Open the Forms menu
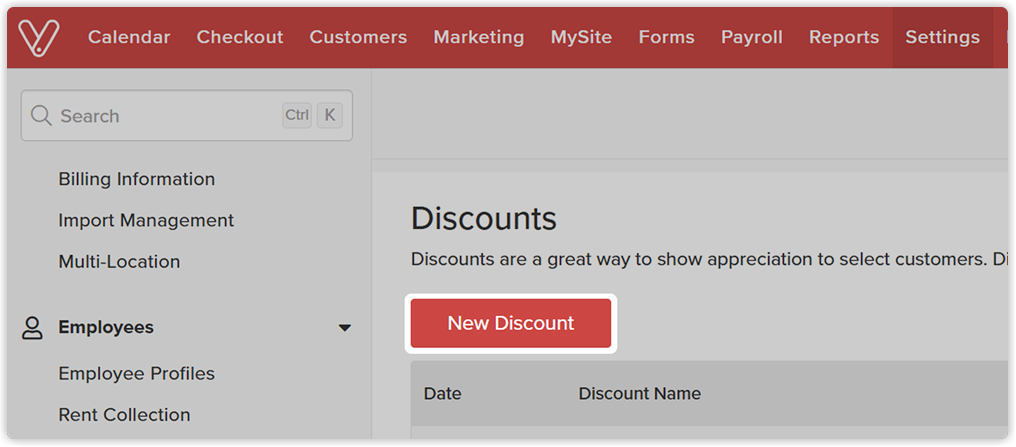This screenshot has width=1016, height=447. (x=666, y=38)
